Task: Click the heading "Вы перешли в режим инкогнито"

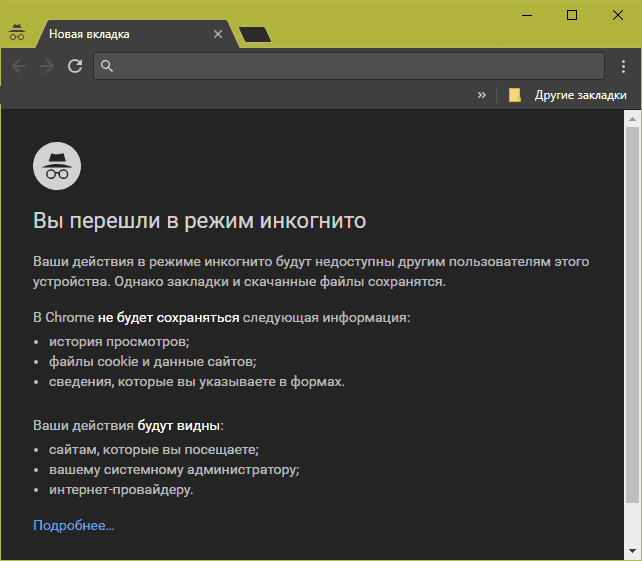Action: point(199,221)
